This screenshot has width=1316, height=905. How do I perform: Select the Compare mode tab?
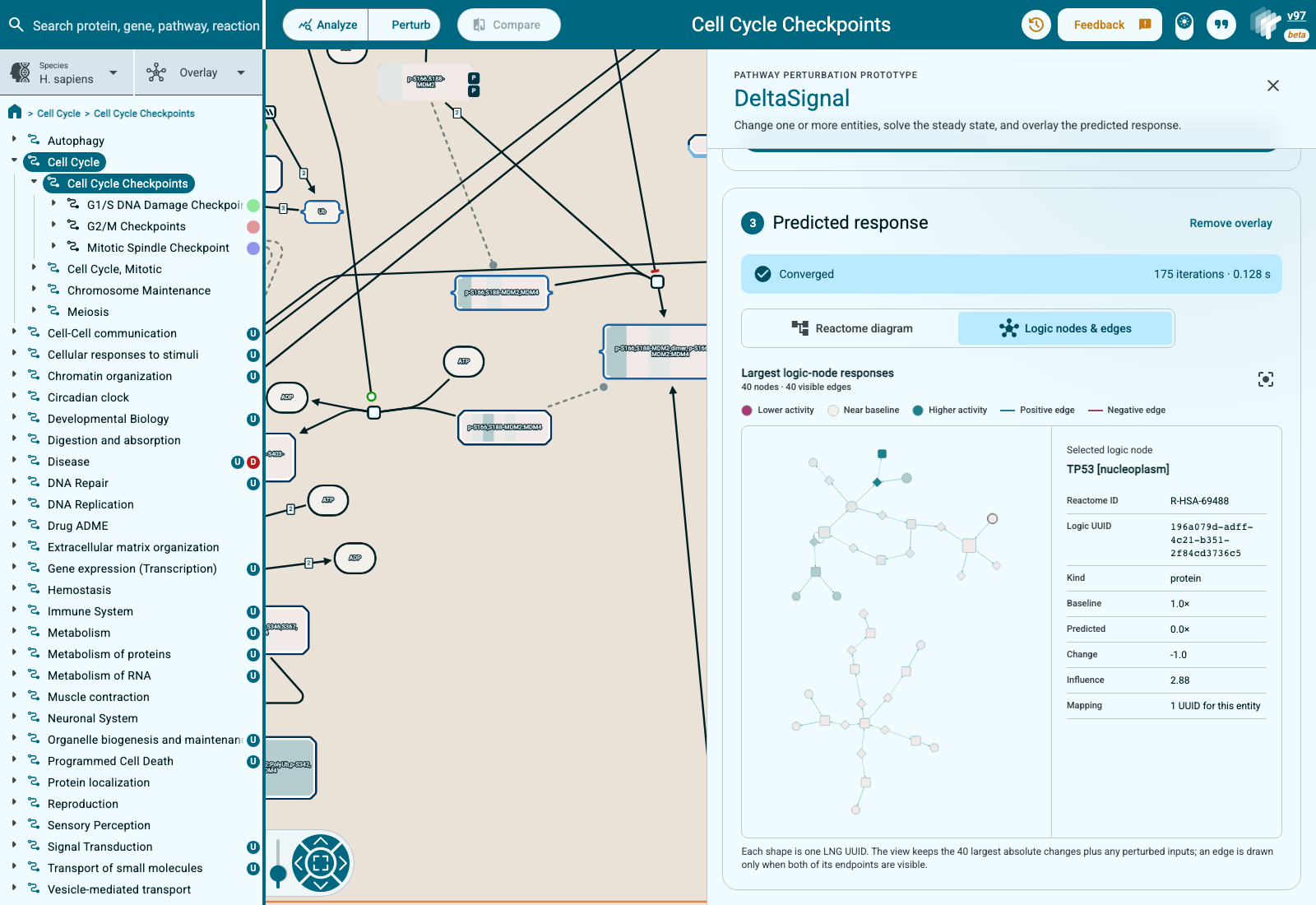point(508,25)
